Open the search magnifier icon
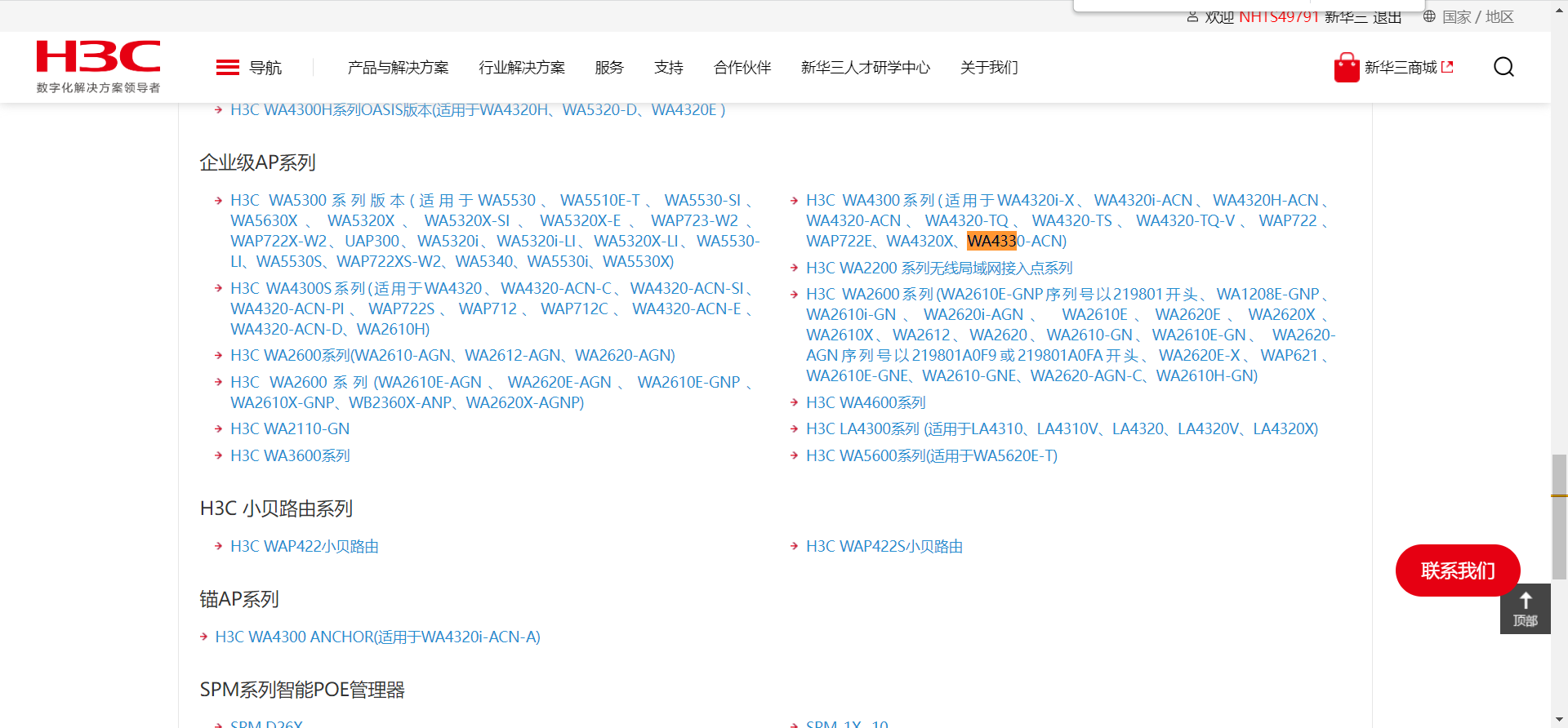1568x728 pixels. click(1503, 67)
